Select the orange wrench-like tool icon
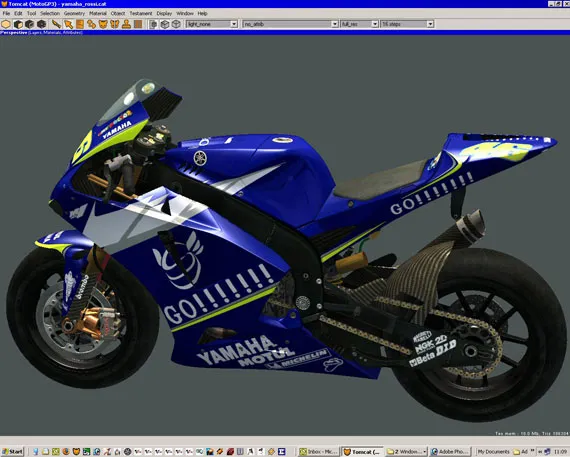 pyautogui.click(x=56, y=24)
